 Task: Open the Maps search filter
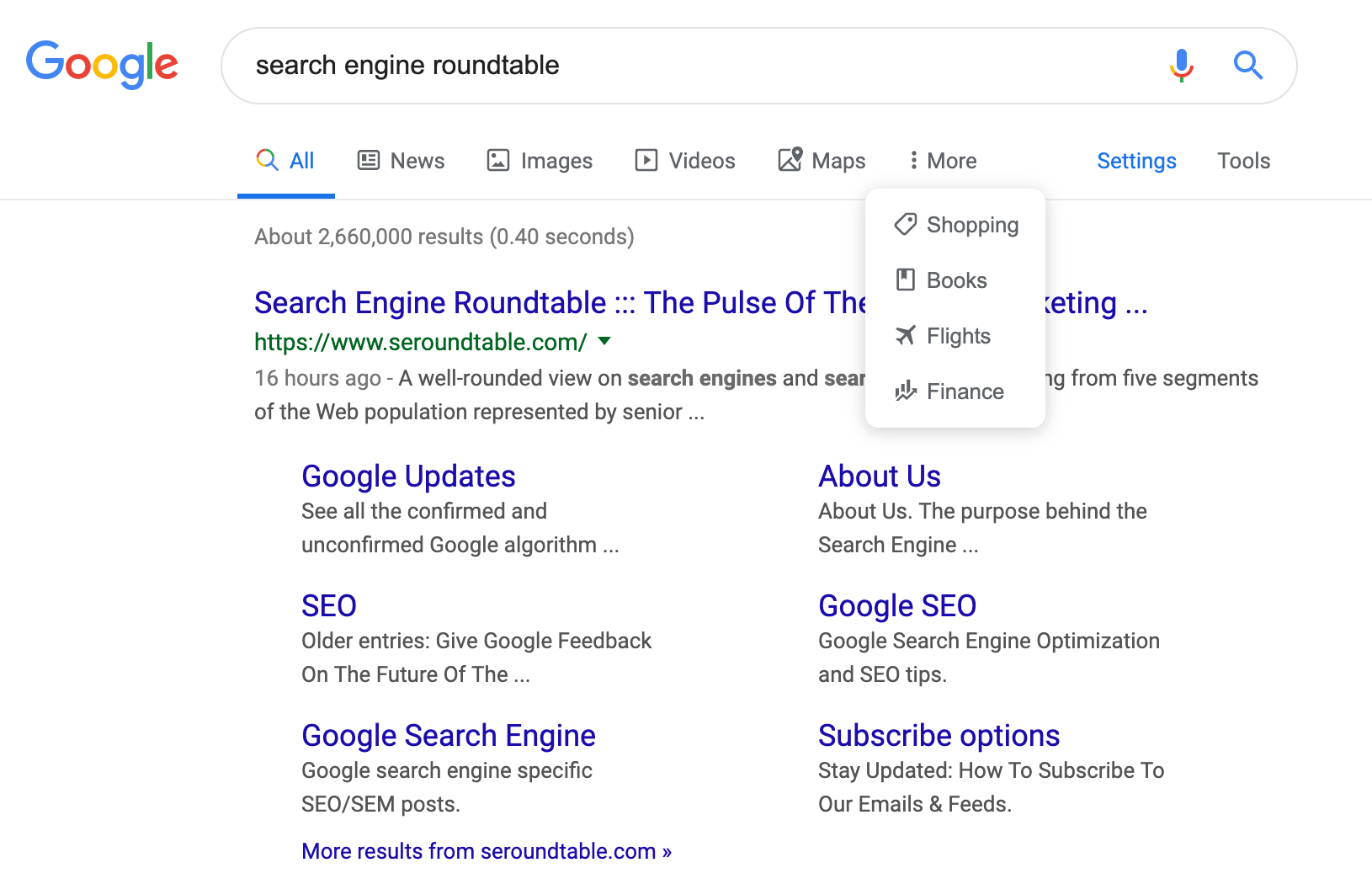(x=821, y=160)
